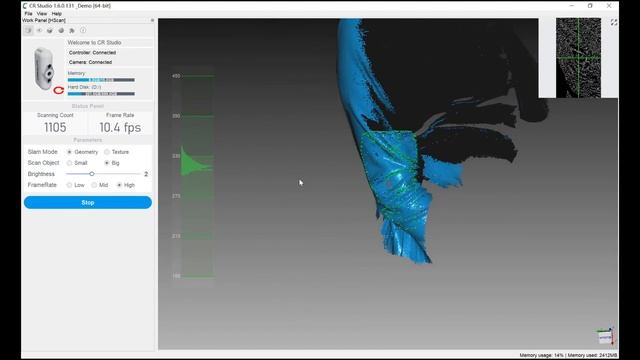This screenshot has width=640, height=360.
Task: Minimize the CR Studio window
Action: (x=571, y=6)
